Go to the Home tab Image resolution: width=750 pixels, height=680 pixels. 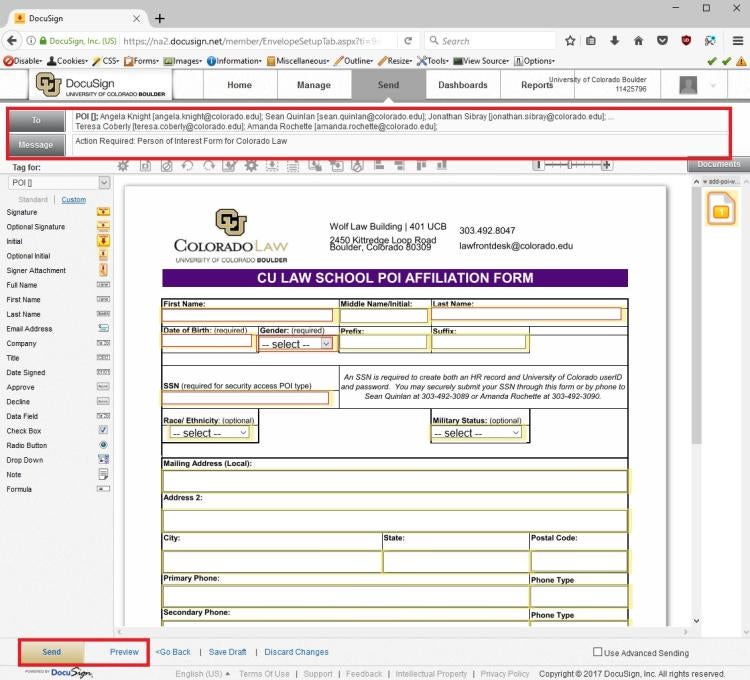click(x=240, y=85)
